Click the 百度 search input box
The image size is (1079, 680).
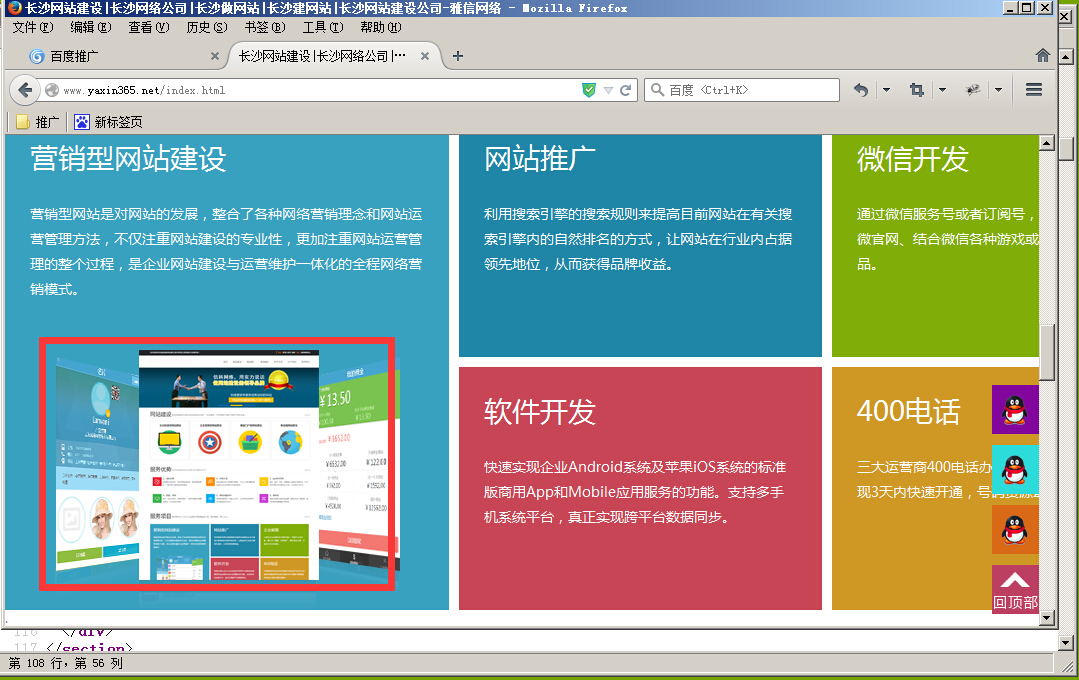coord(750,90)
